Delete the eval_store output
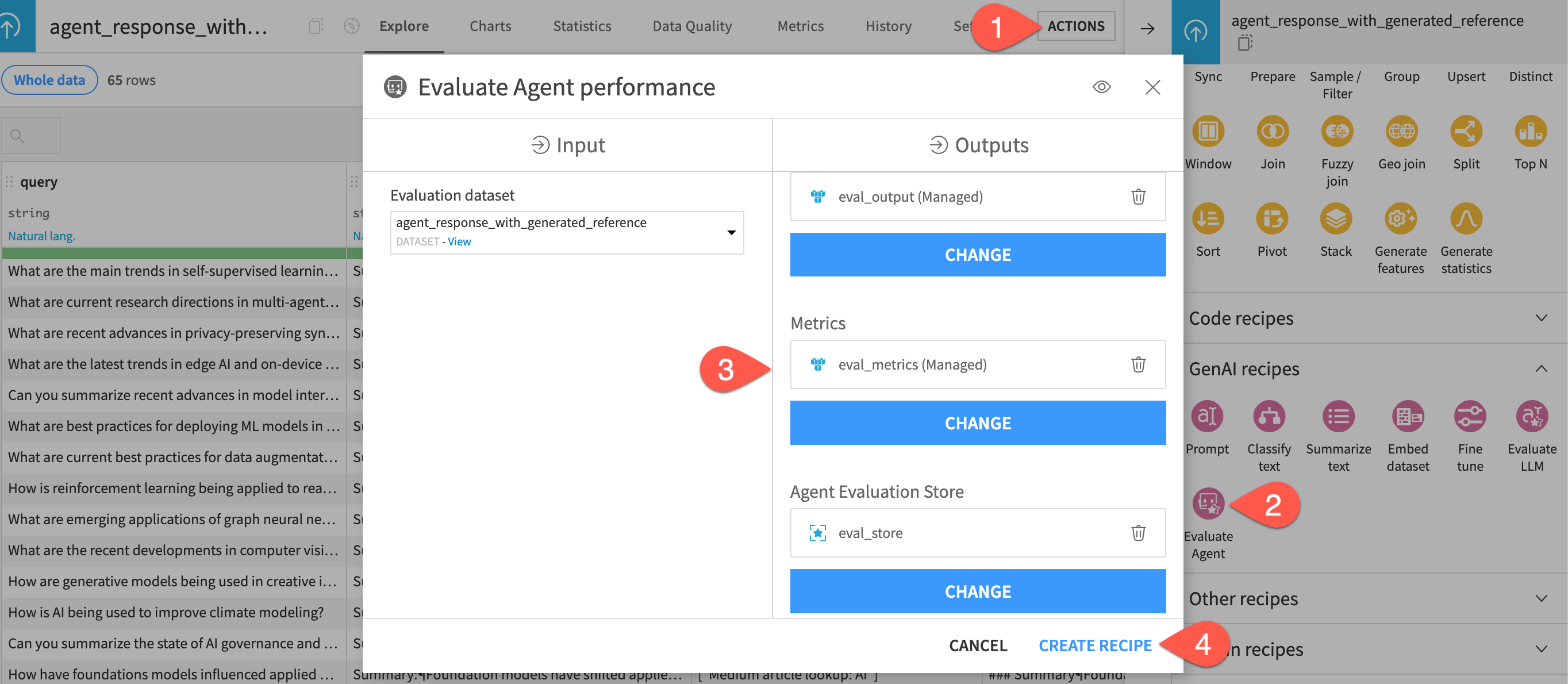This screenshot has height=684, width=1568. pos(1139,533)
